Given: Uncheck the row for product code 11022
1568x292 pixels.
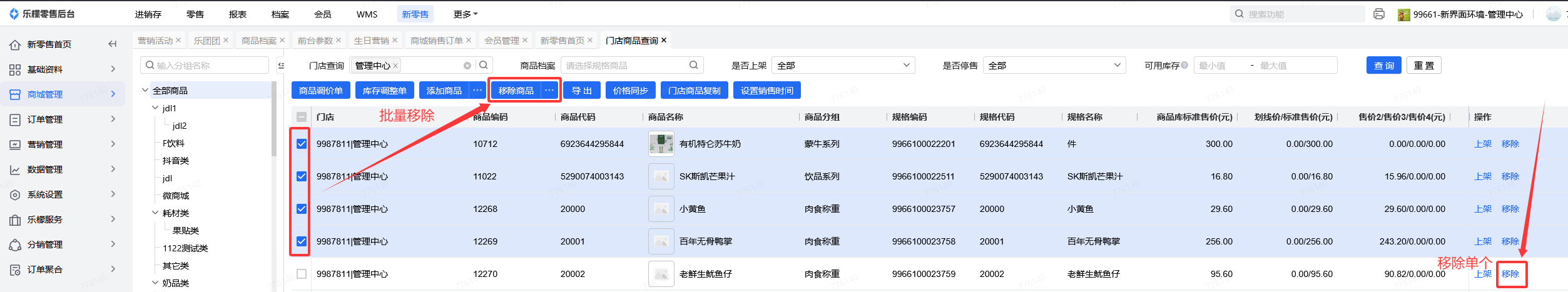Looking at the screenshot, I should point(302,176).
